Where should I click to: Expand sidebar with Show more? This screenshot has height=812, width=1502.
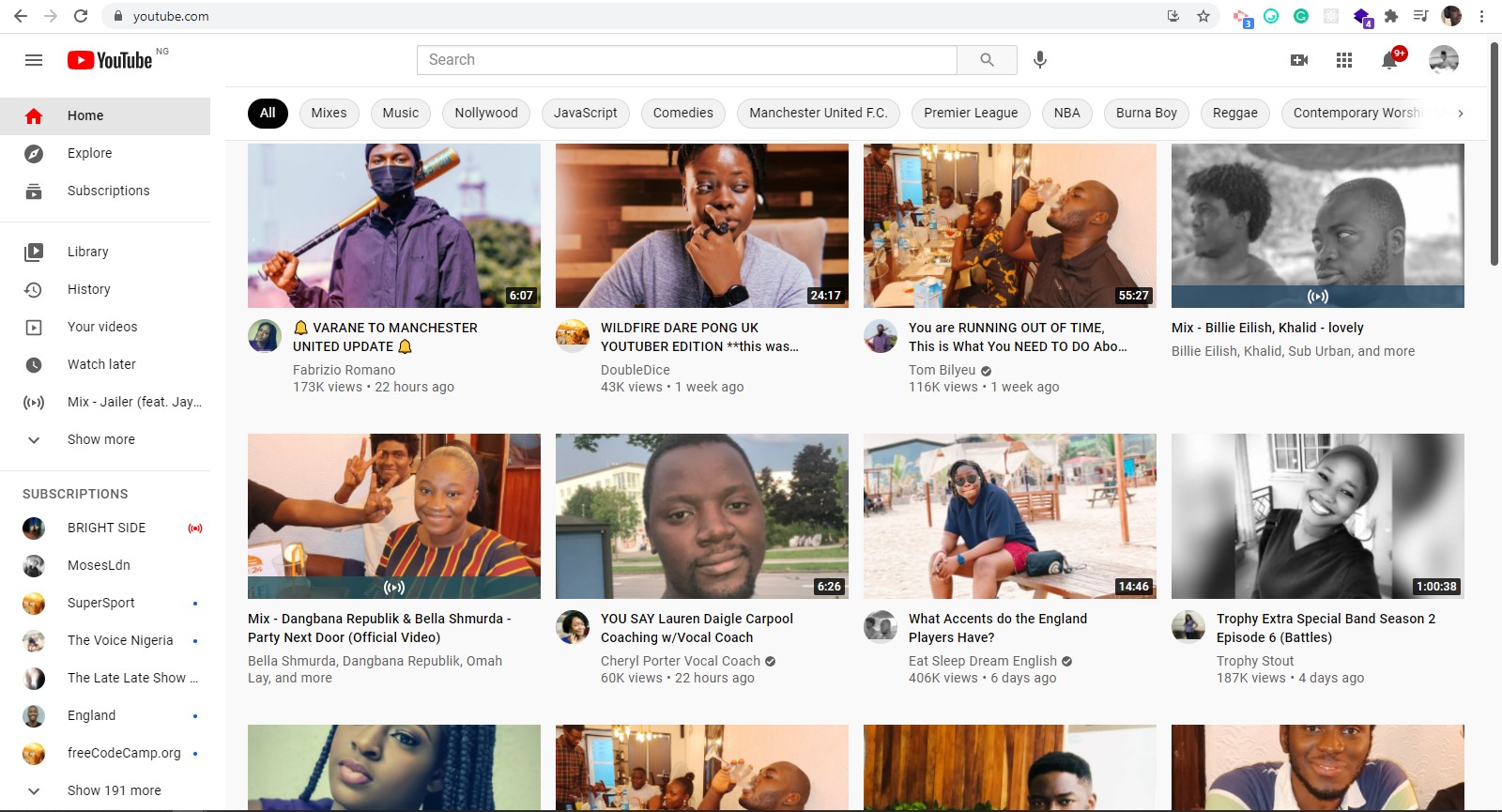[x=105, y=439]
